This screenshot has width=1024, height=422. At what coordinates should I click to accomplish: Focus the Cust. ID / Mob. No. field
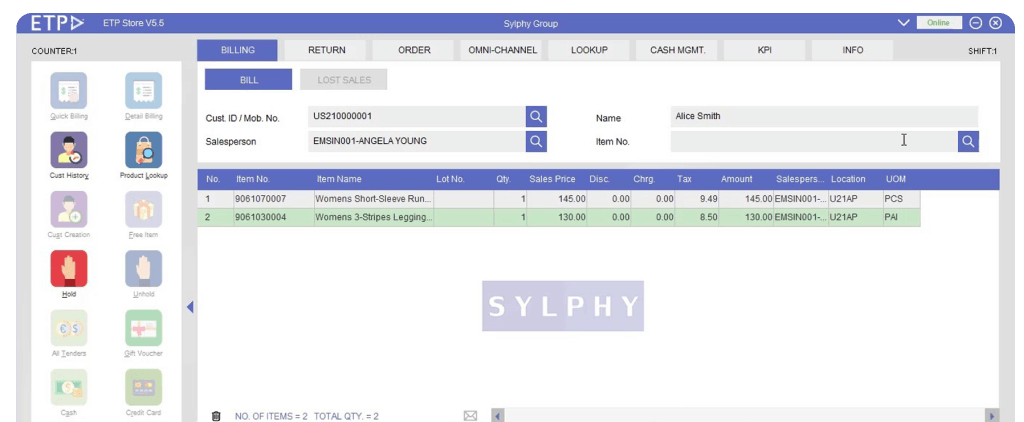coord(417,116)
